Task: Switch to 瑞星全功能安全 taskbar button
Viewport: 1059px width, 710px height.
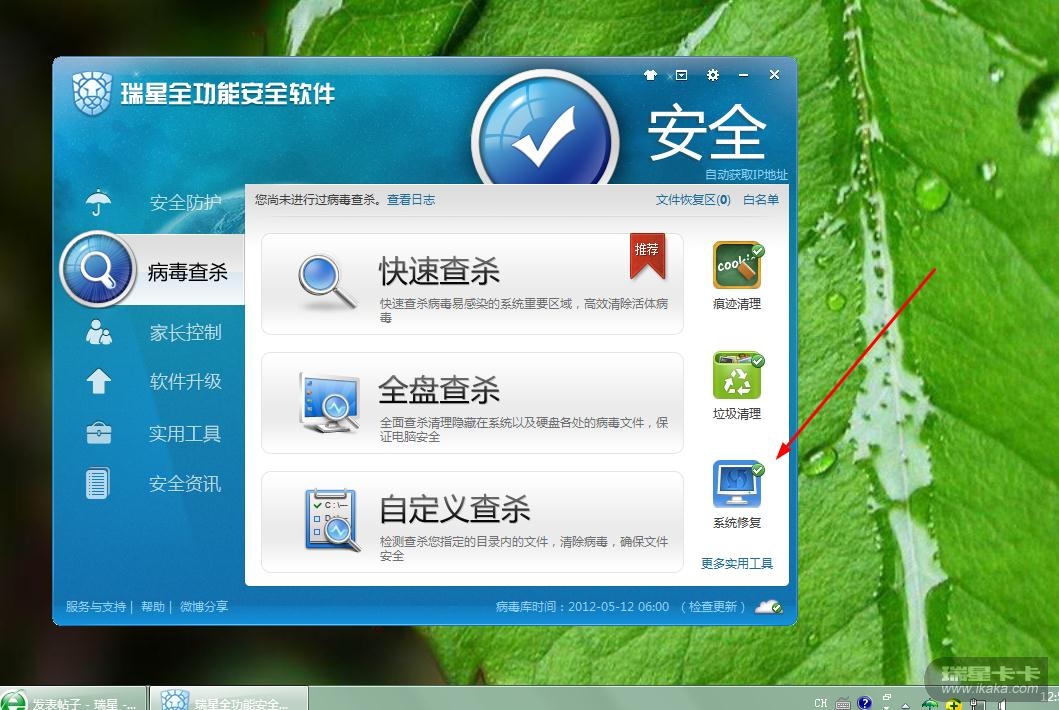Action: [x=228, y=699]
